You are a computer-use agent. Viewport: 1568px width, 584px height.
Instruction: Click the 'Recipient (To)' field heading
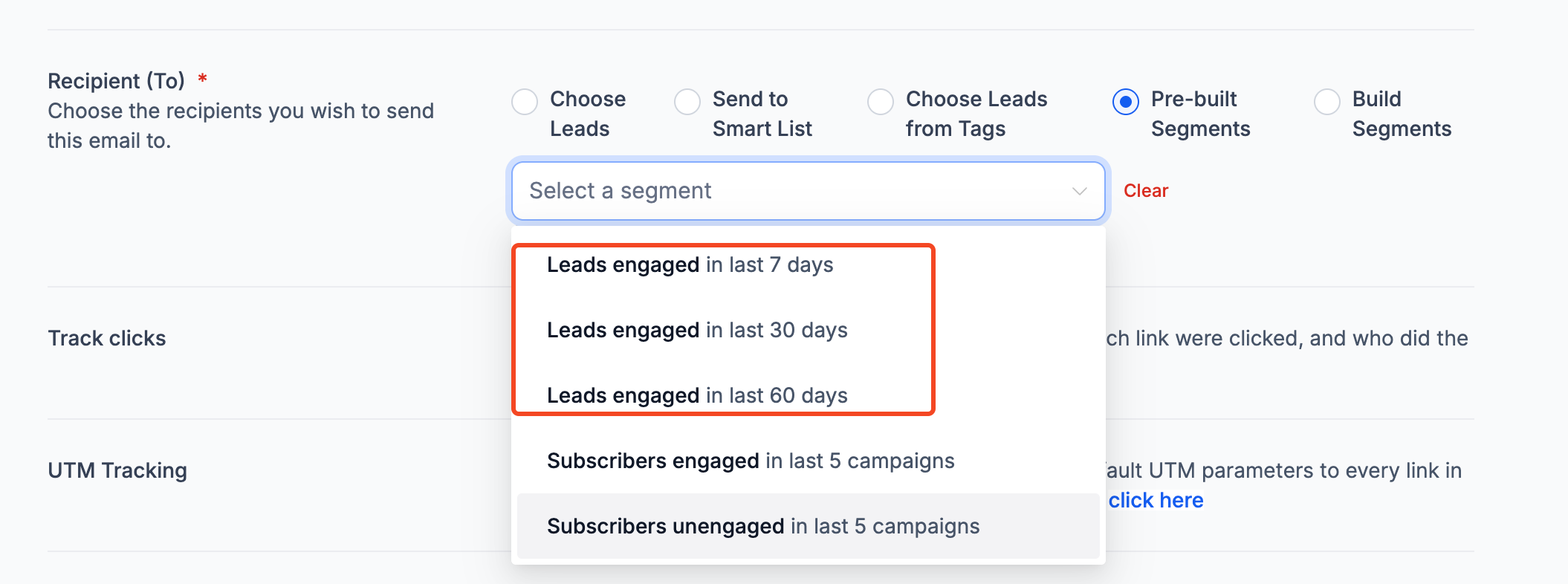[x=116, y=81]
